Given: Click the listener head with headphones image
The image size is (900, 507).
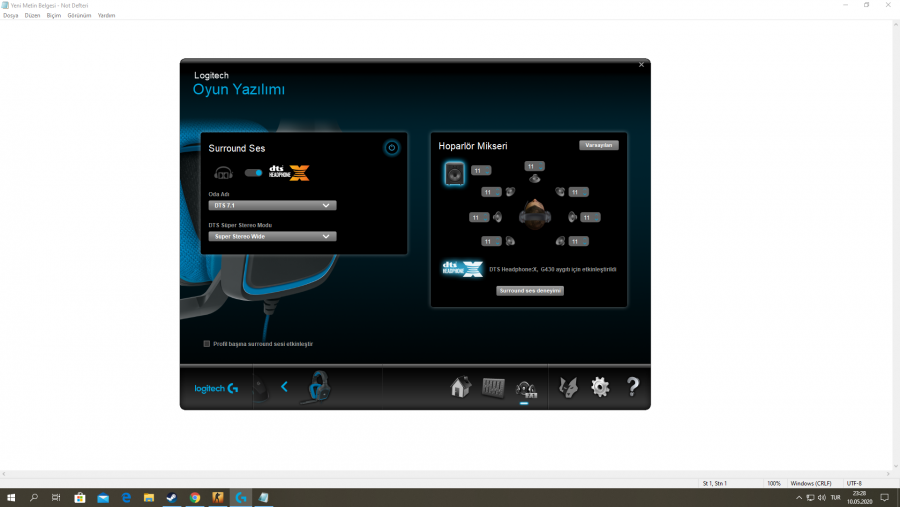Looking at the screenshot, I should pyautogui.click(x=535, y=214).
